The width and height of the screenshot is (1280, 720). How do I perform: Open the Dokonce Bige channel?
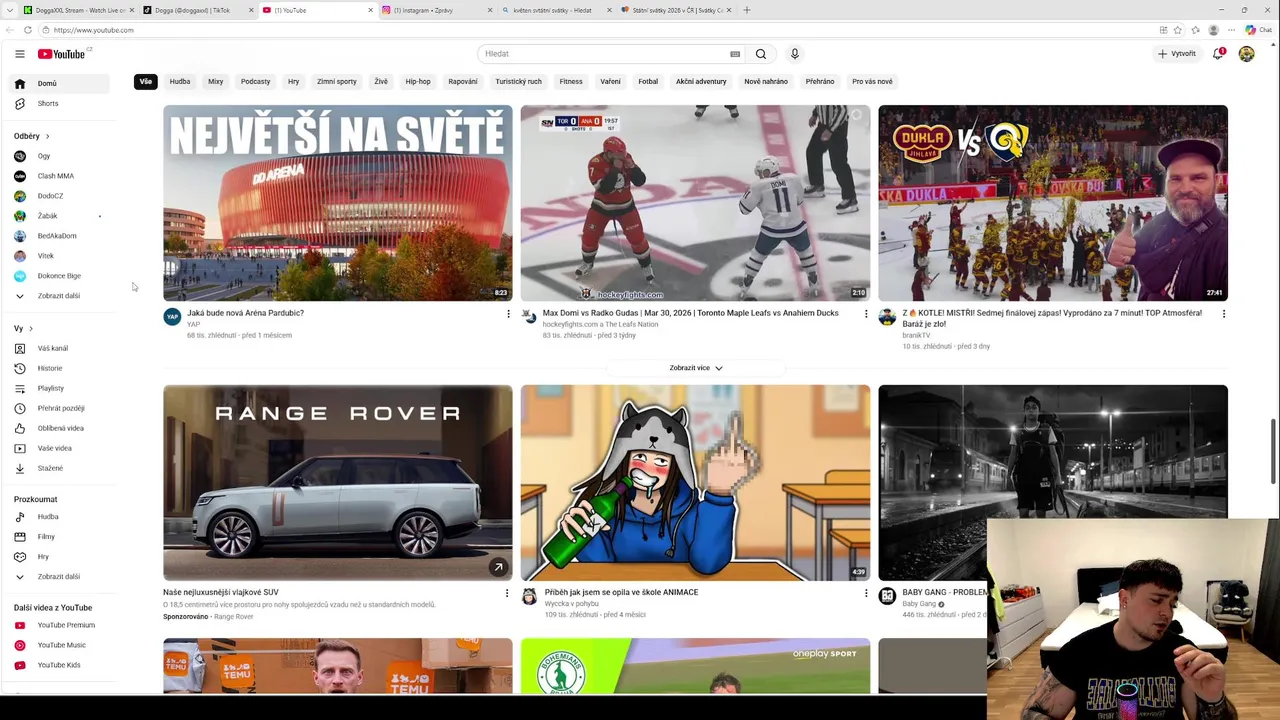pyautogui.click(x=58, y=276)
